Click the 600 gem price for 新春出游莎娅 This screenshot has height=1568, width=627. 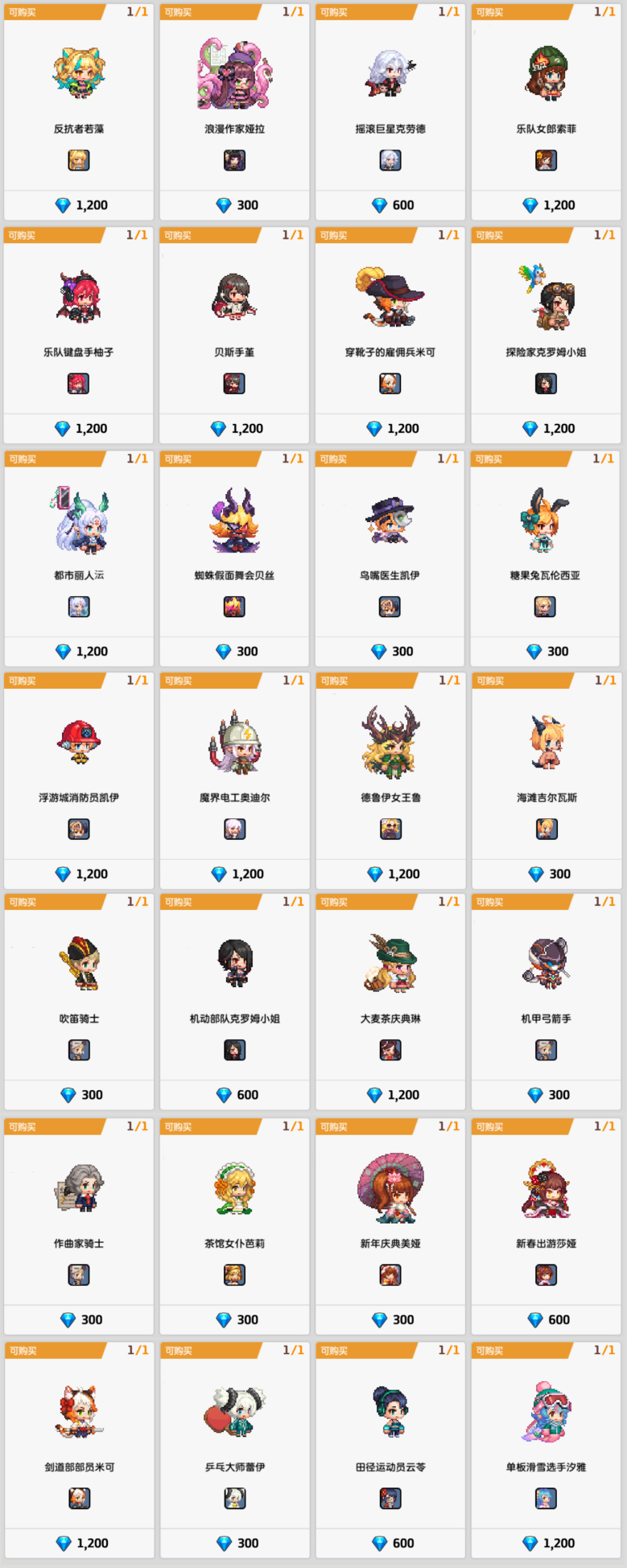(x=547, y=1319)
